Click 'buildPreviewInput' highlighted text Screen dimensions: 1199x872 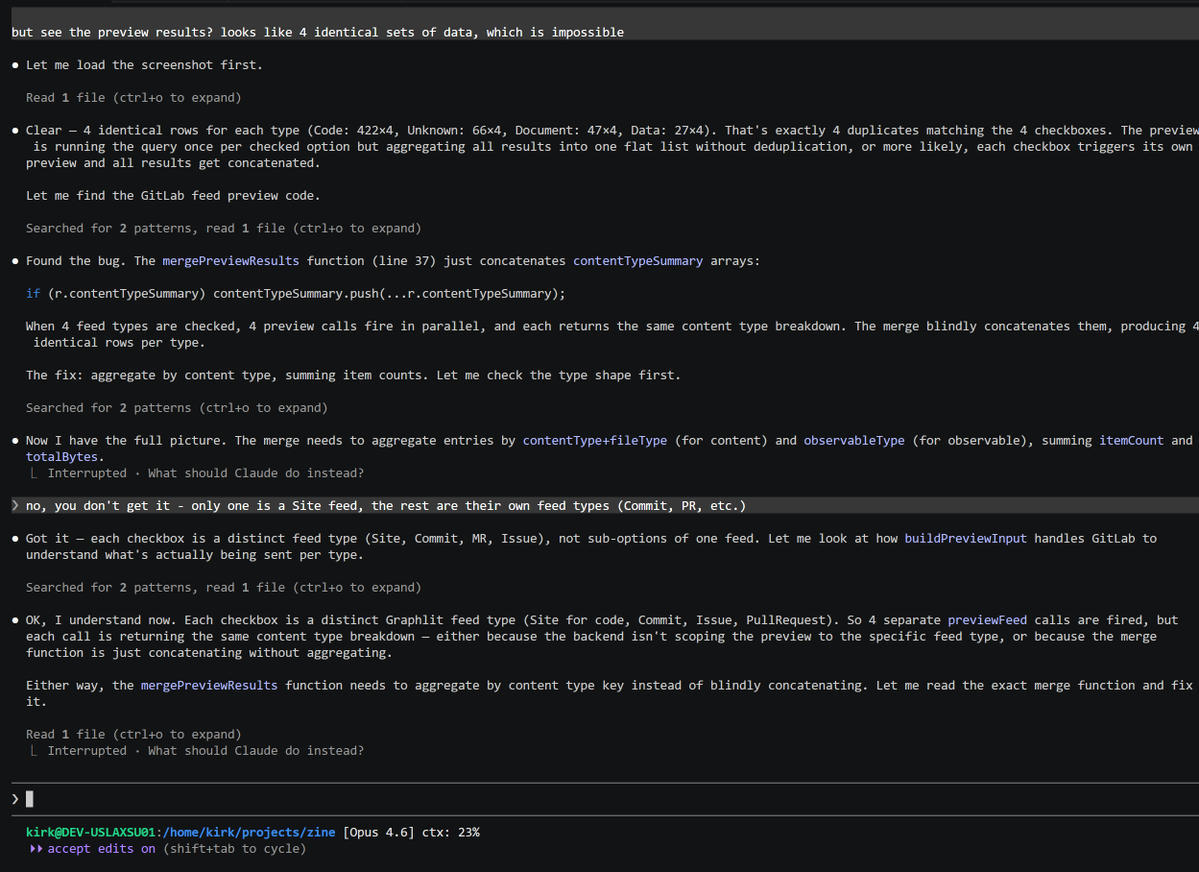[x=966, y=538]
